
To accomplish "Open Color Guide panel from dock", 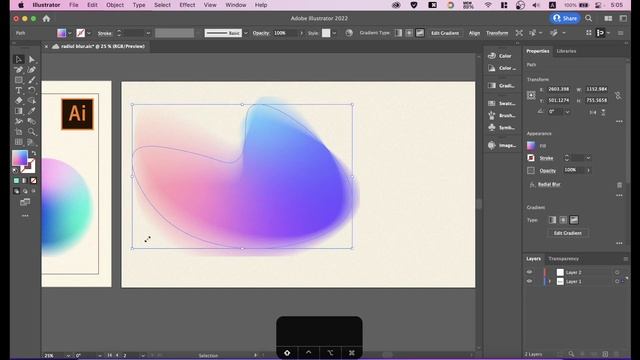I will [x=501, y=68].
